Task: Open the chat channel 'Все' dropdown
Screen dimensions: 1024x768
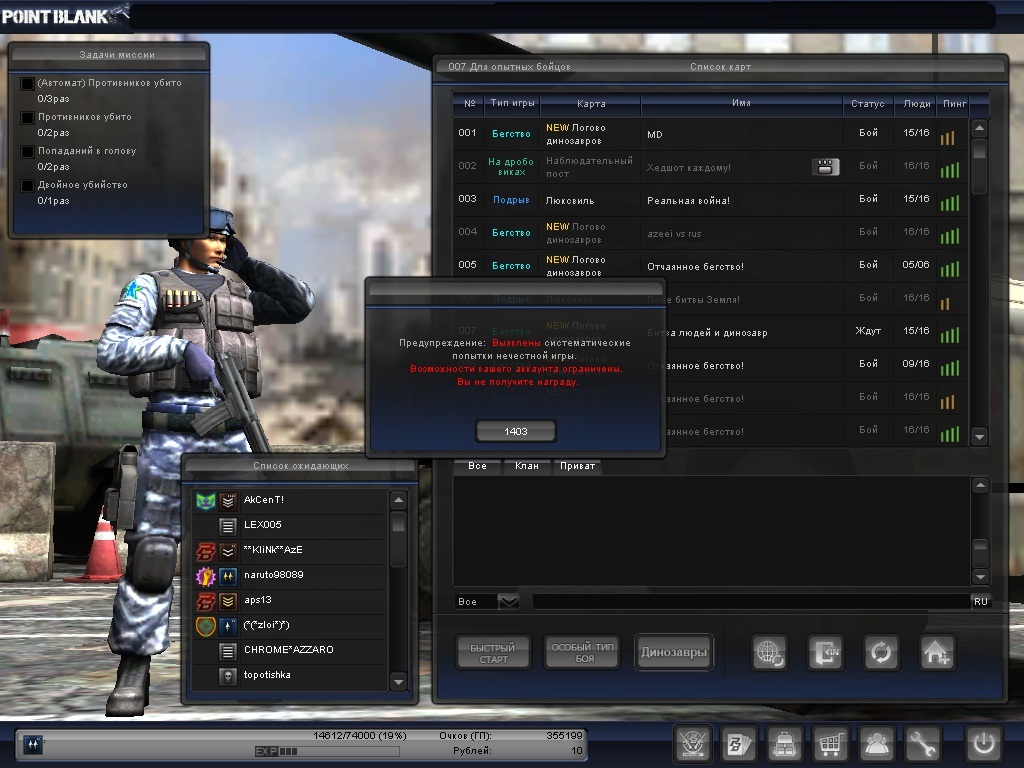Action: [508, 601]
